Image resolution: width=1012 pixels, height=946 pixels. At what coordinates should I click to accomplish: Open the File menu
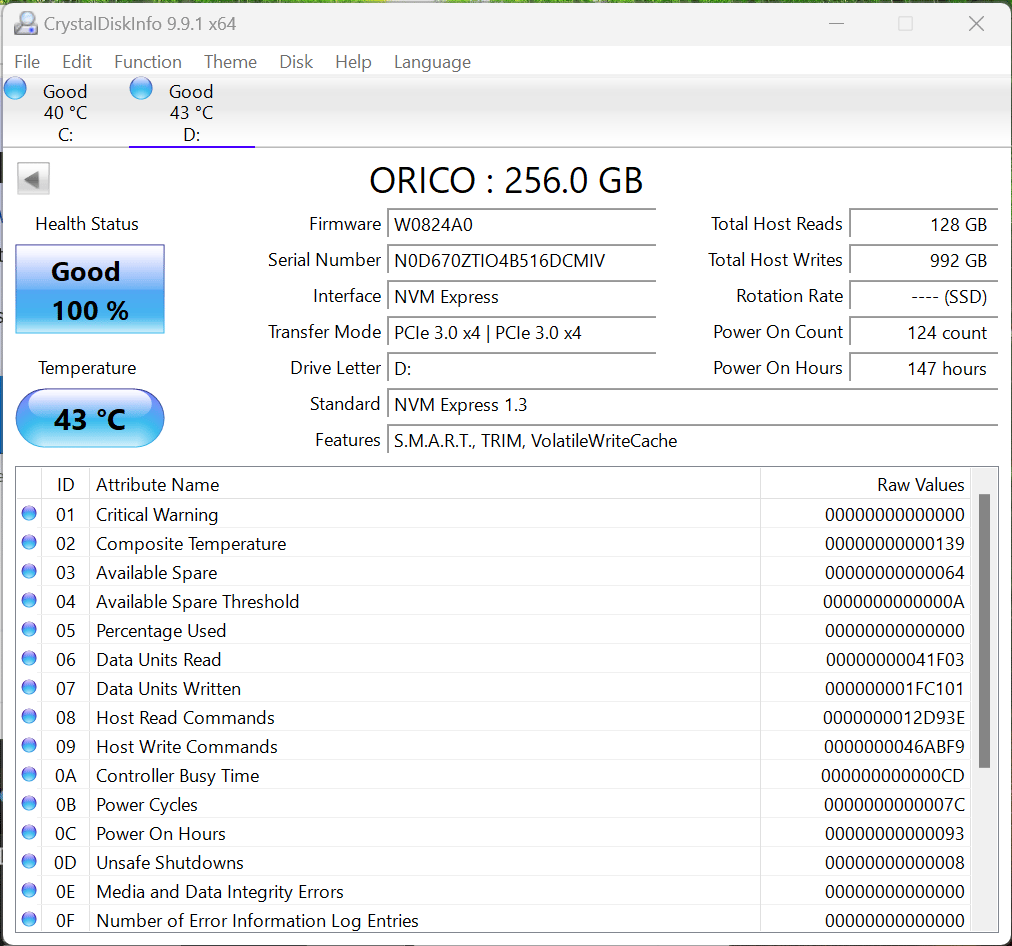click(27, 62)
